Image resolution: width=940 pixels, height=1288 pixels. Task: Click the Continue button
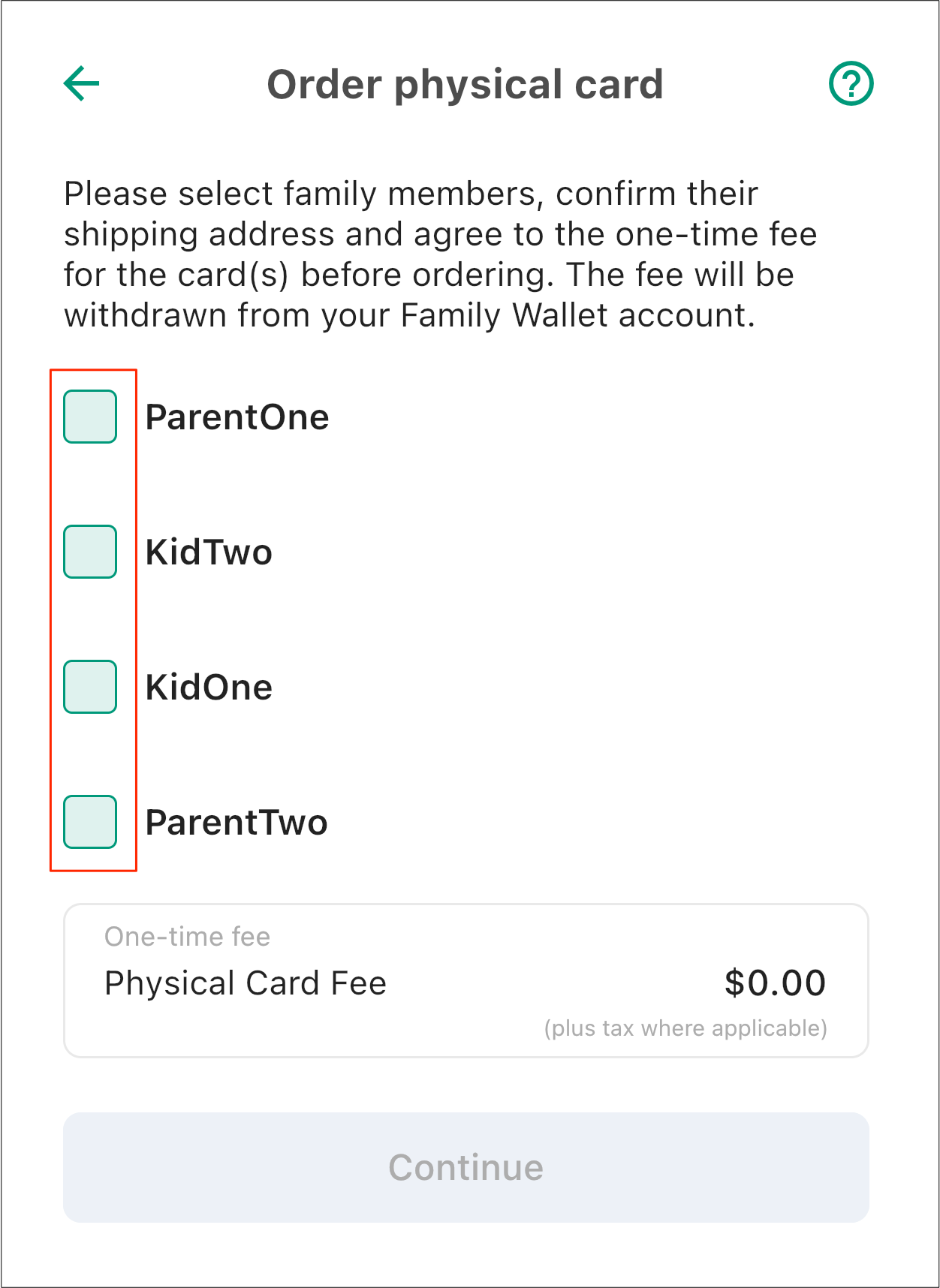pyautogui.click(x=466, y=1167)
